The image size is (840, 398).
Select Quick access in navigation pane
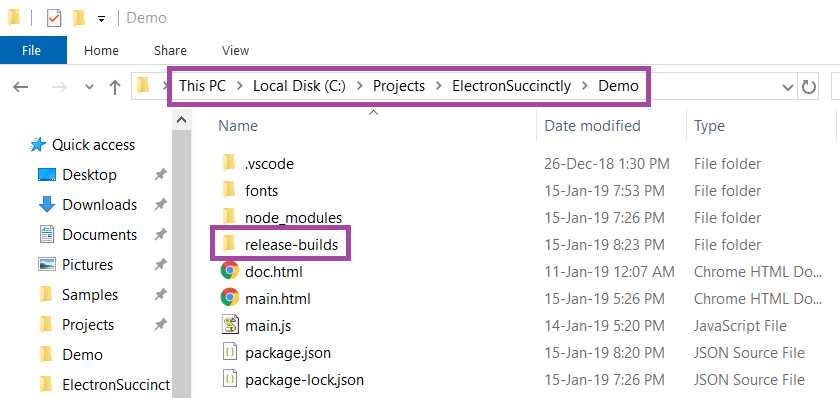point(93,145)
